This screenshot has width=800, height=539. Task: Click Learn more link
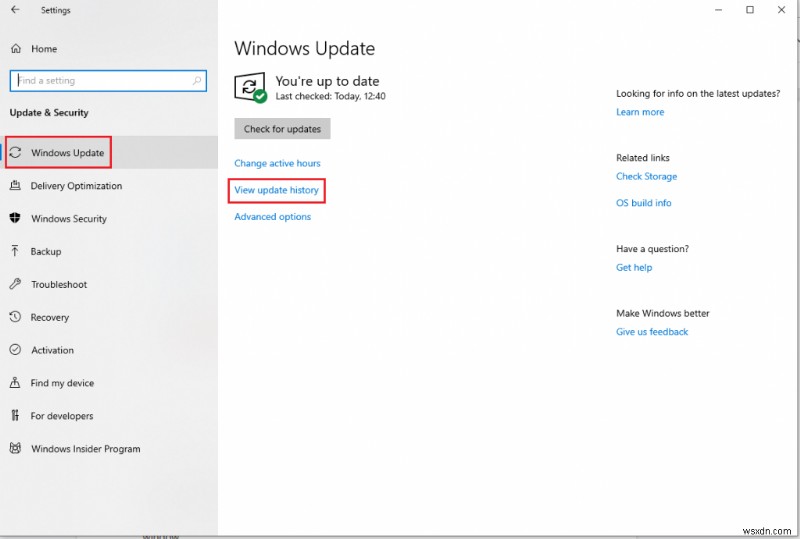[x=640, y=112]
